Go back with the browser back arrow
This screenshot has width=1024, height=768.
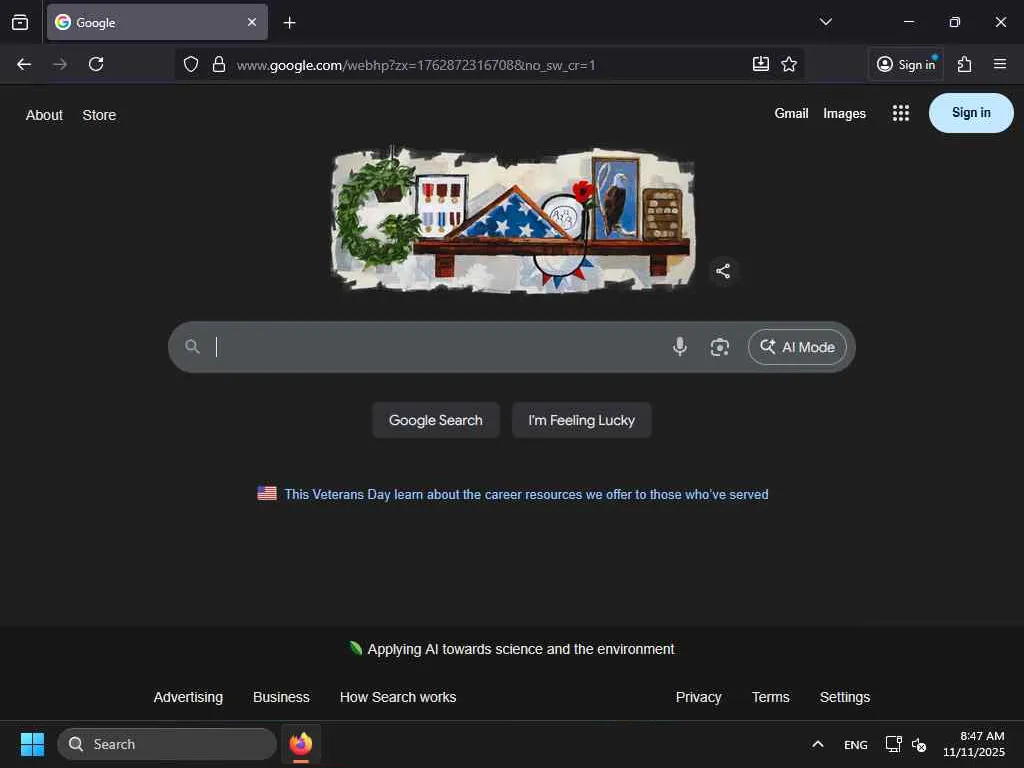click(x=24, y=64)
